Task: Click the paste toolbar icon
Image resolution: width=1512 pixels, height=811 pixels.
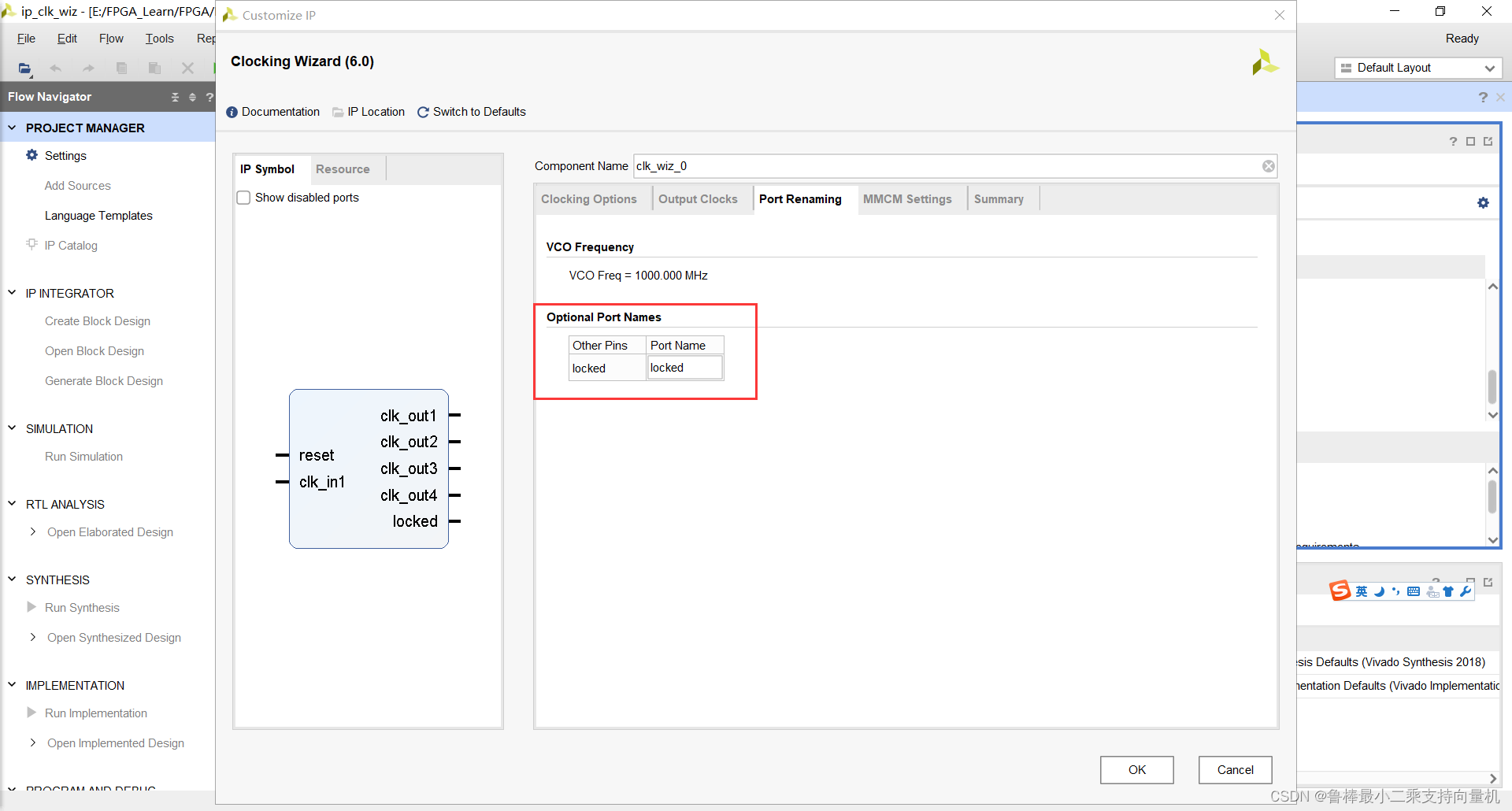Action: click(154, 69)
